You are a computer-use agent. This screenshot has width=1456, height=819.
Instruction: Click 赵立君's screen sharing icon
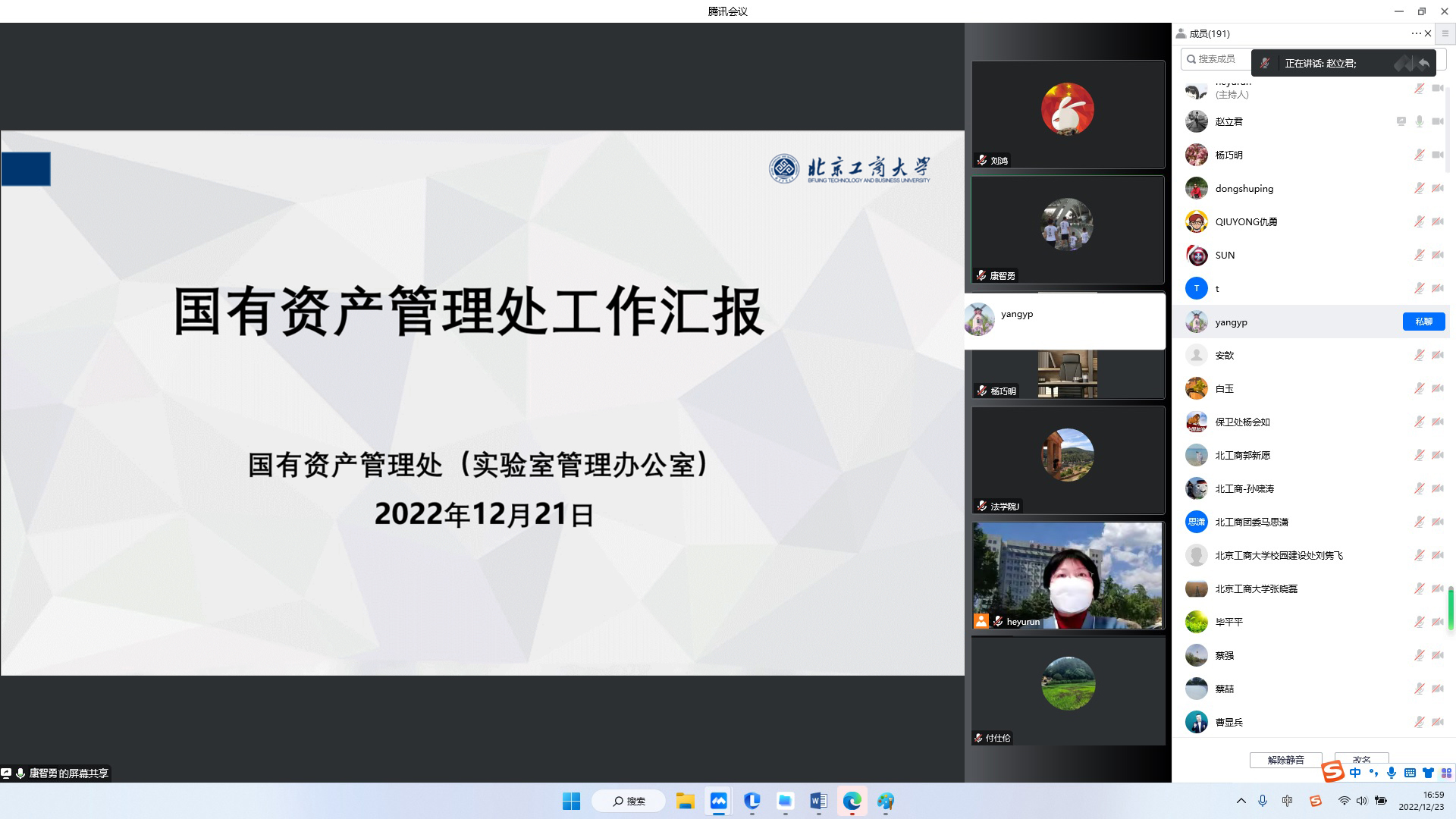click(1401, 121)
